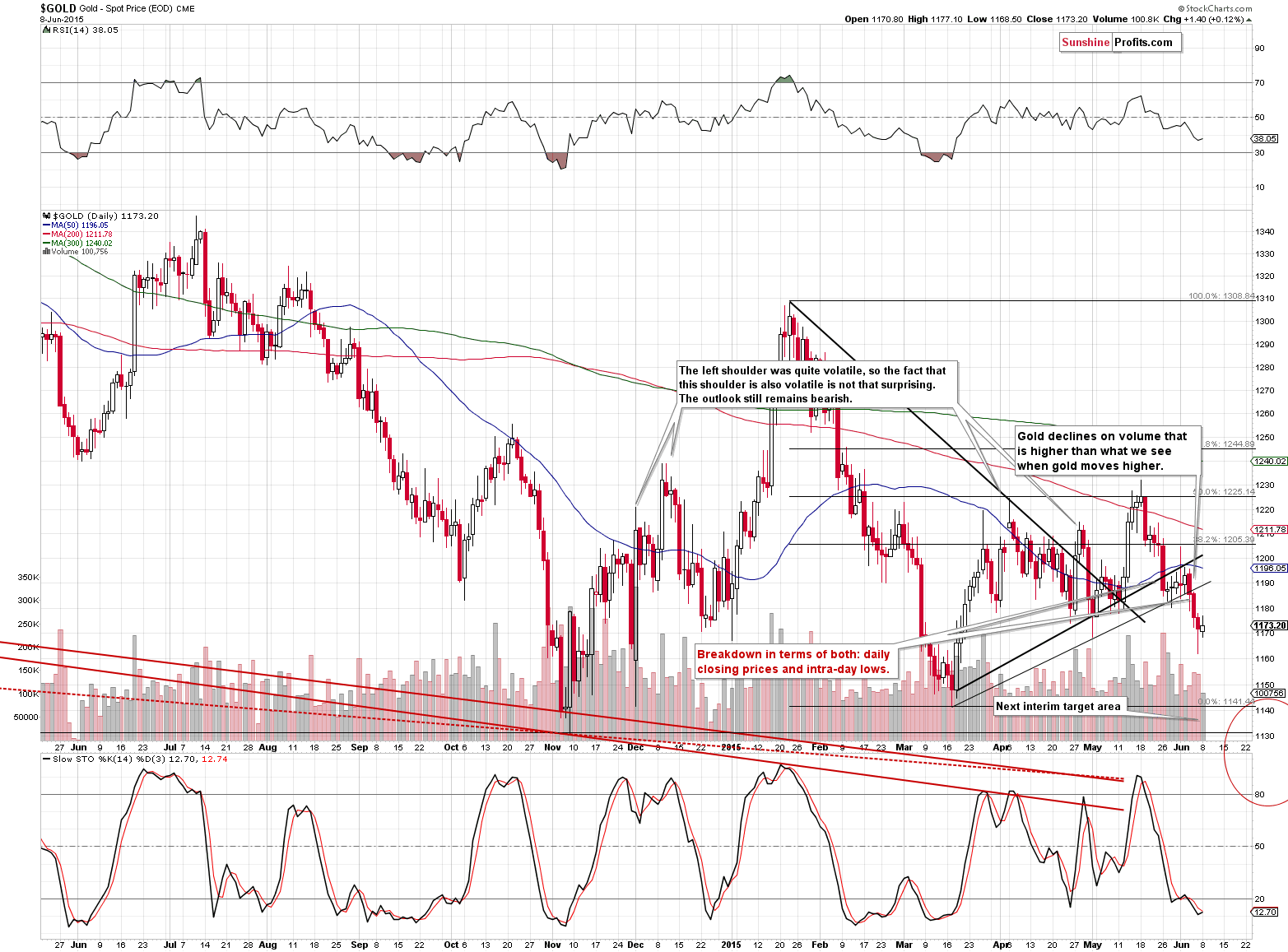Click the 'High 1177.10' quote value
The image size is (1288, 952).
coord(935,19)
